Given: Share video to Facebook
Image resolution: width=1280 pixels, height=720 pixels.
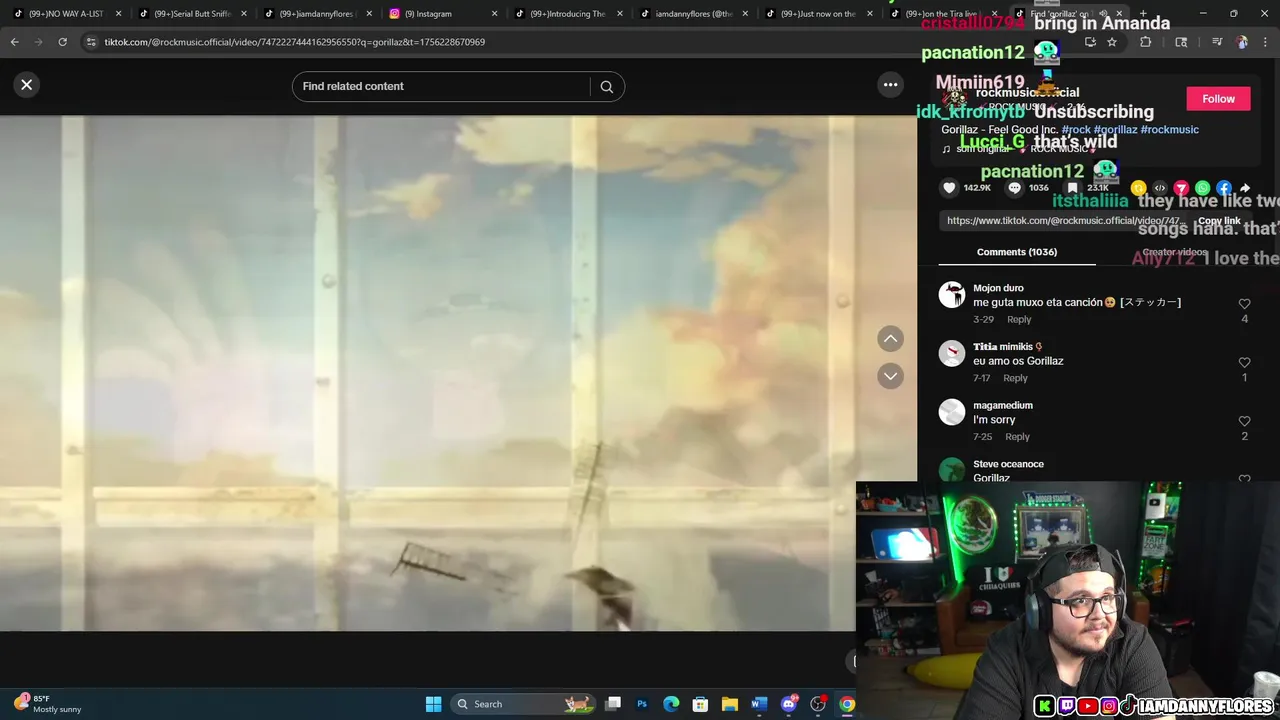Looking at the screenshot, I should tap(1224, 188).
